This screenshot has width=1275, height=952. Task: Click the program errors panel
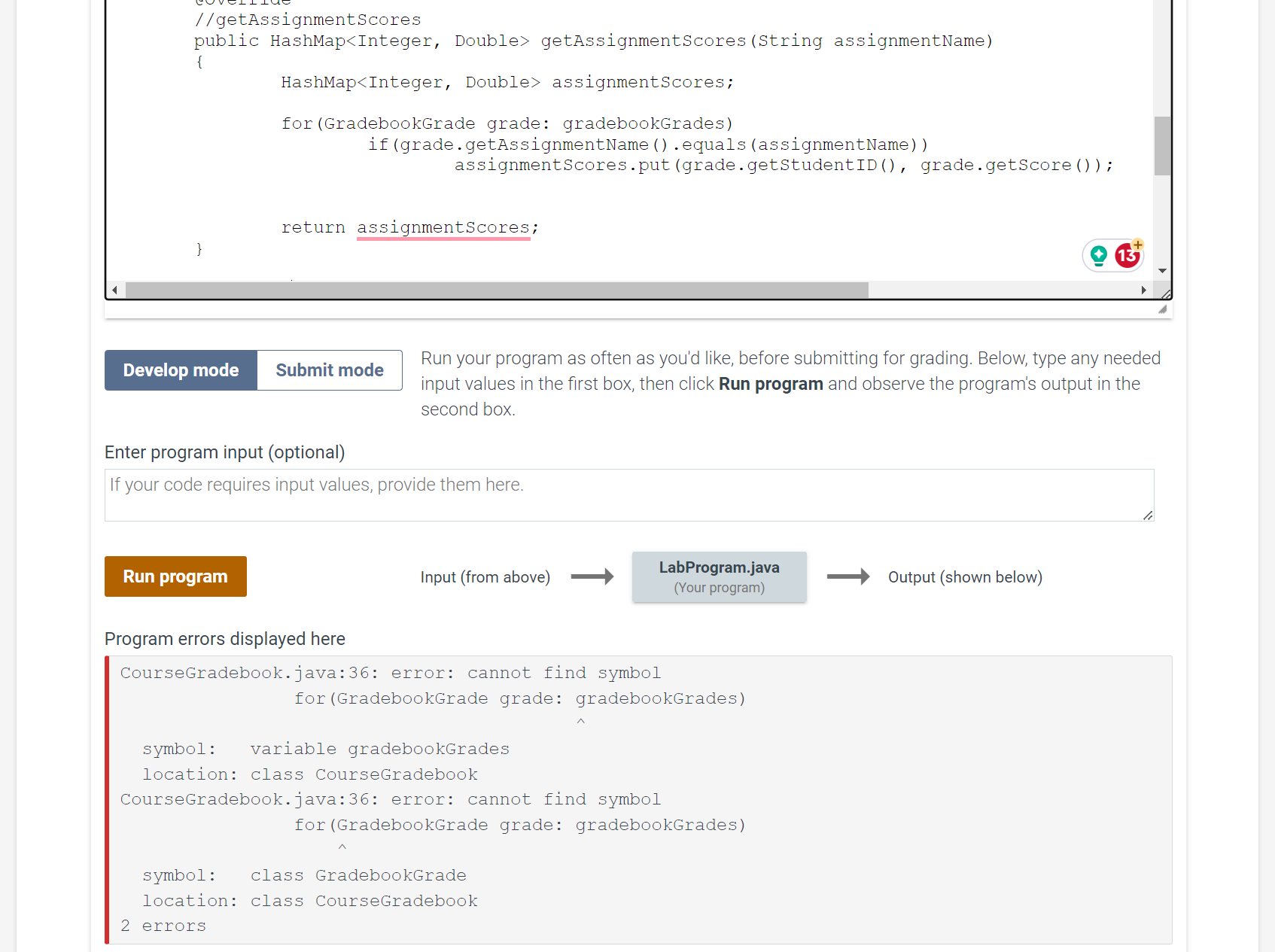click(x=638, y=798)
